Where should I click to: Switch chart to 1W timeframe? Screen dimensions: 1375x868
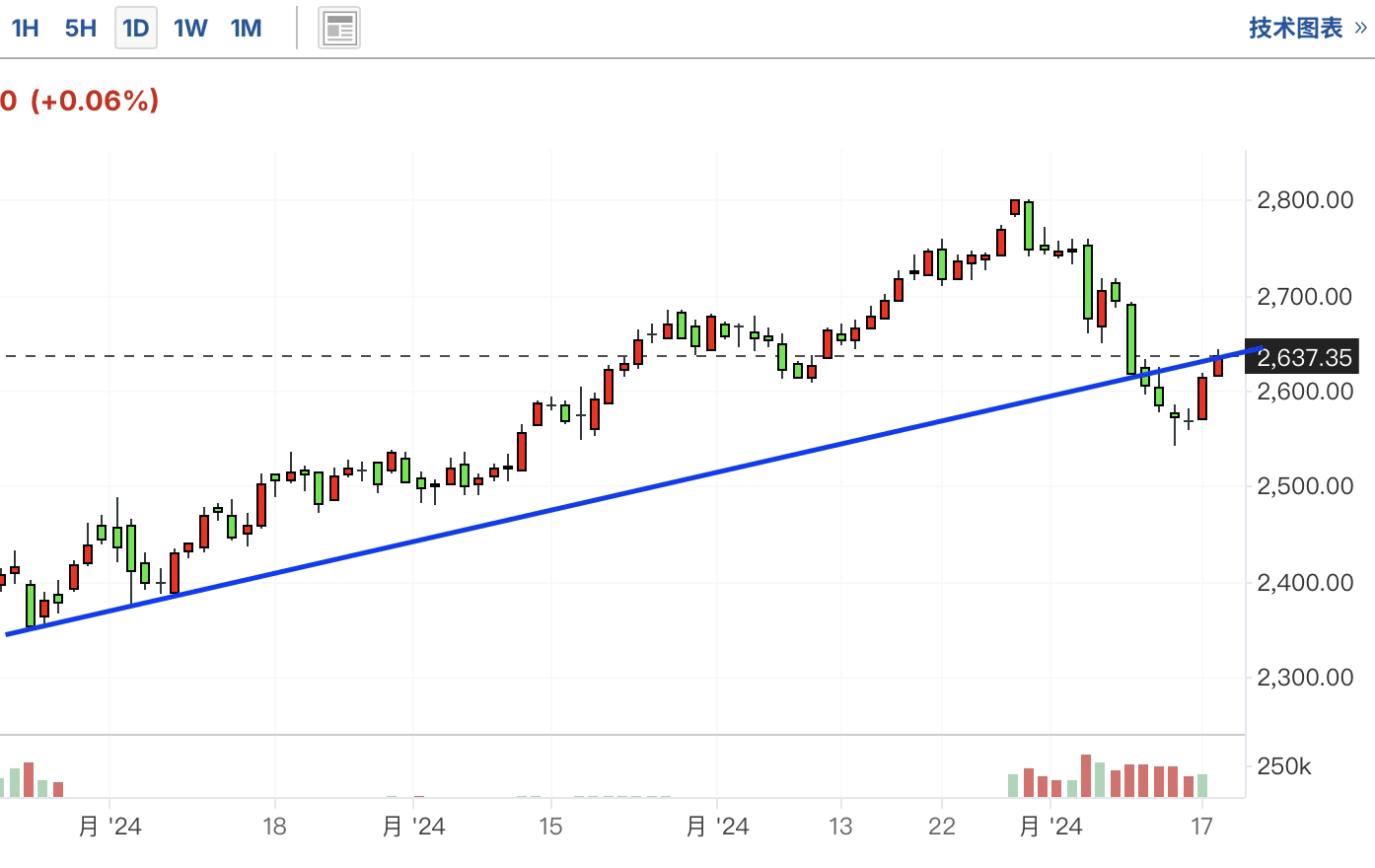tap(190, 28)
